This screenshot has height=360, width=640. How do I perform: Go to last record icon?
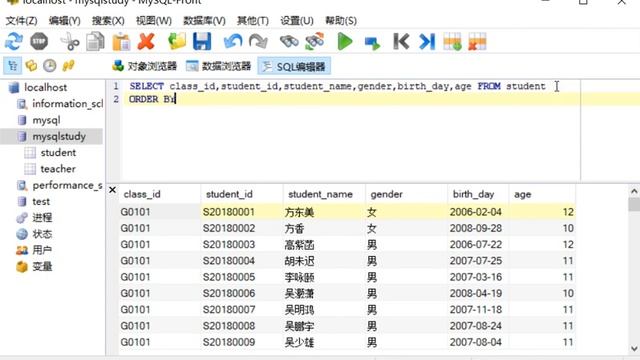point(427,42)
